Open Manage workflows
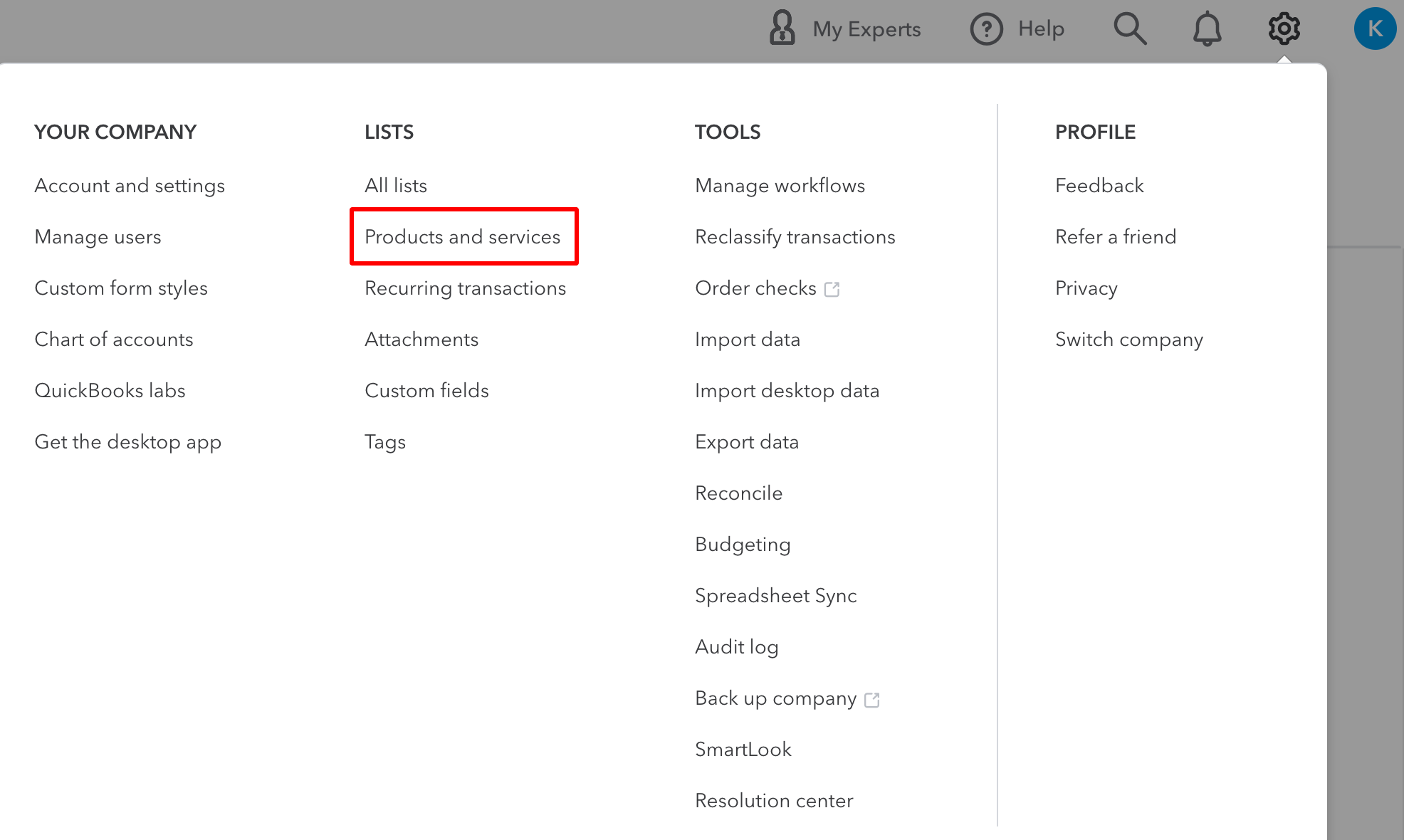The image size is (1404, 840). pos(780,186)
